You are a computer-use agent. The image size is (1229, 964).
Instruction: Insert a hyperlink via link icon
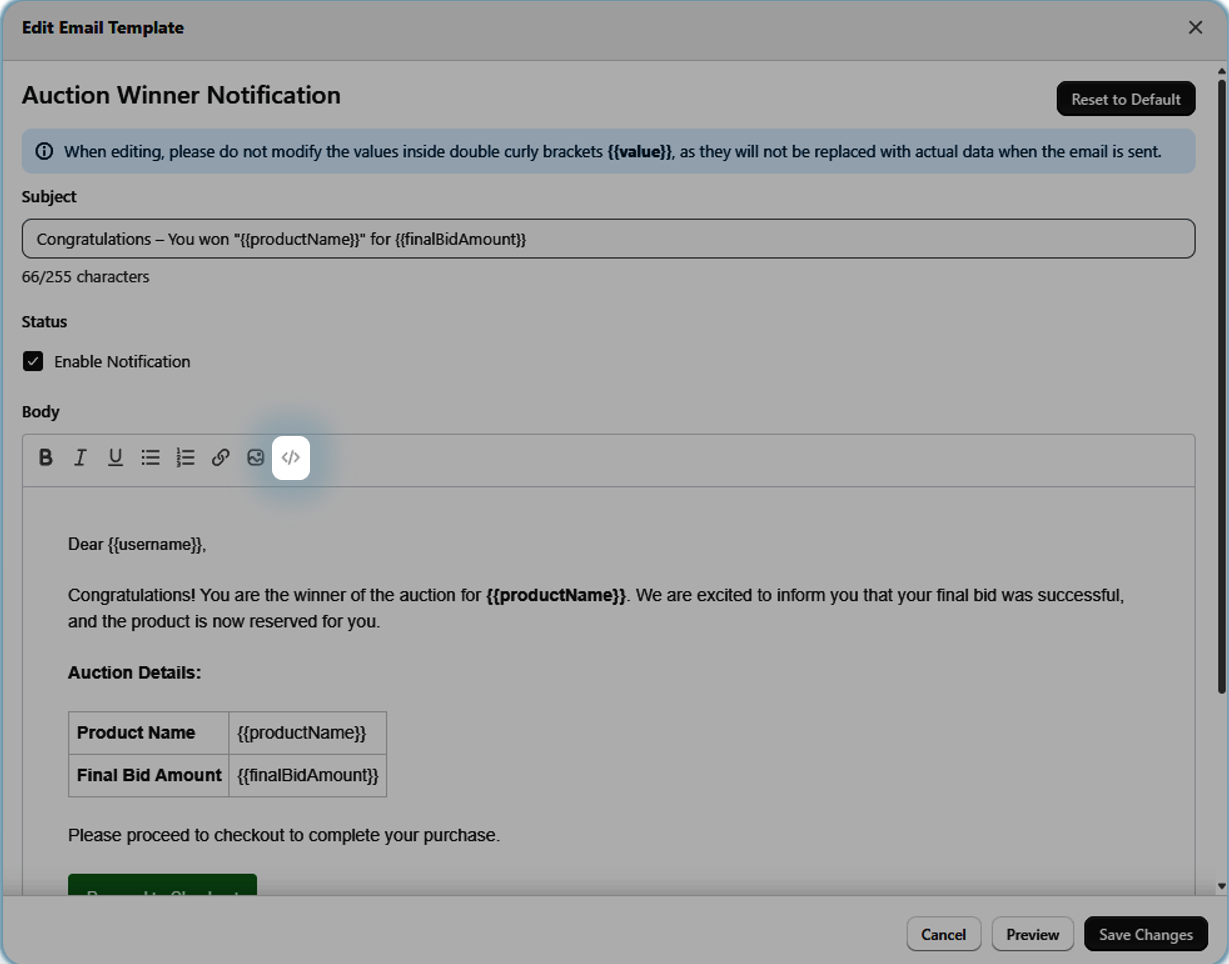tap(220, 457)
